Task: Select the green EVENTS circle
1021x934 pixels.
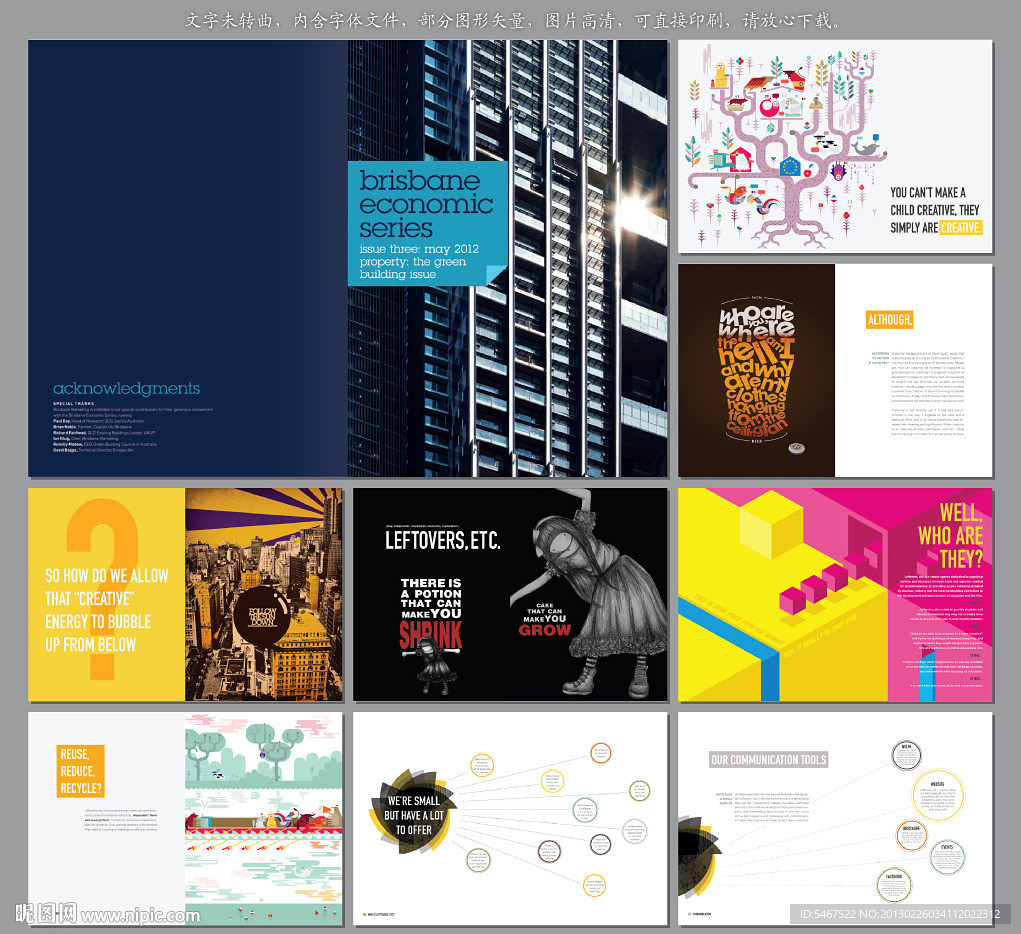Action: coord(947,857)
